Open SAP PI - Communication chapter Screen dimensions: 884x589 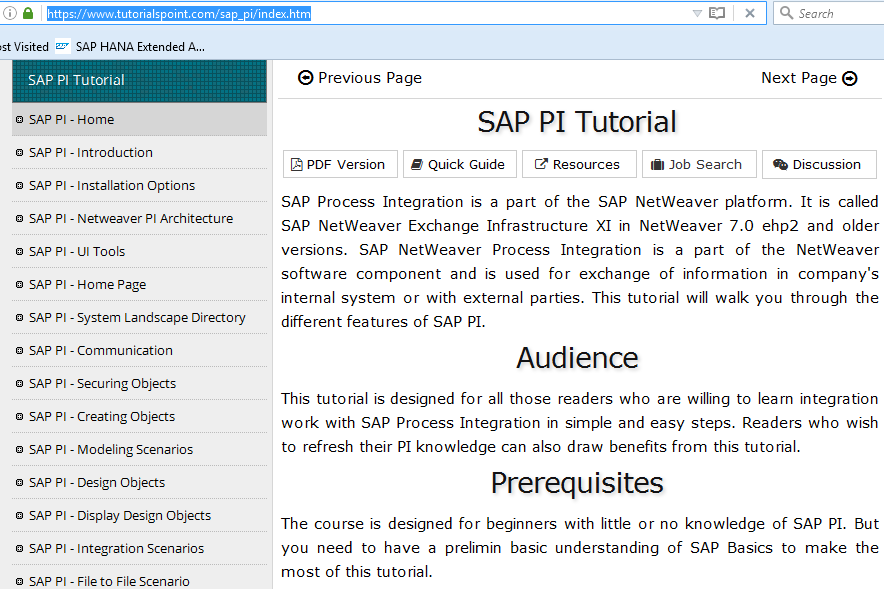tap(139, 351)
